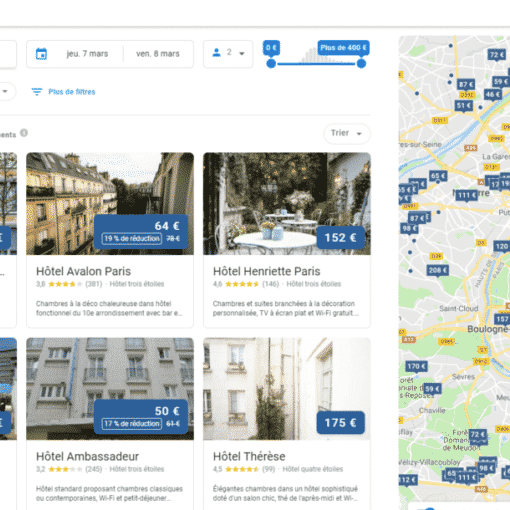
Task: Click the Hôtel Thérèse title
Action: [249, 456]
